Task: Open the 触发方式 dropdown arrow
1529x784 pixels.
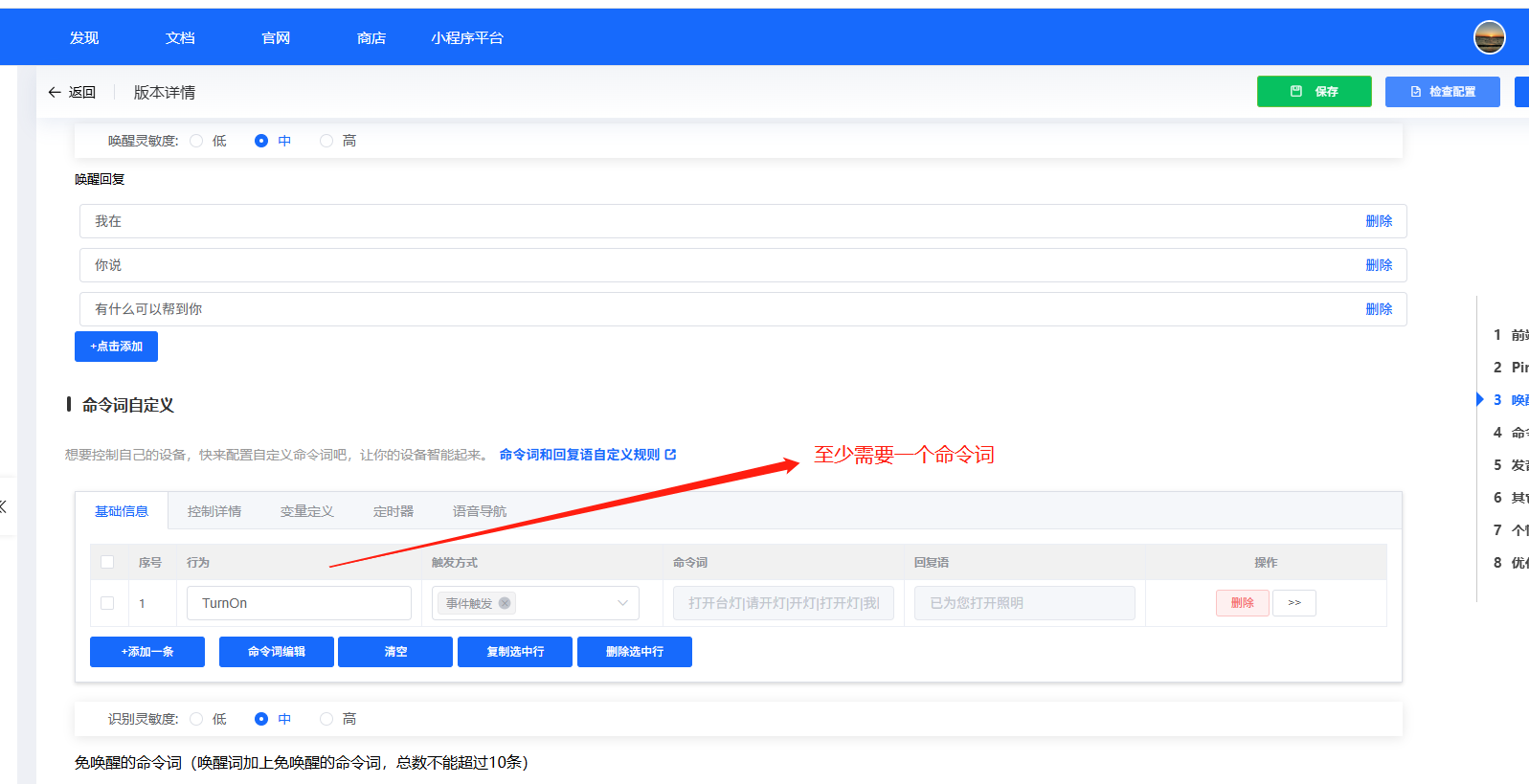Action: point(622,603)
